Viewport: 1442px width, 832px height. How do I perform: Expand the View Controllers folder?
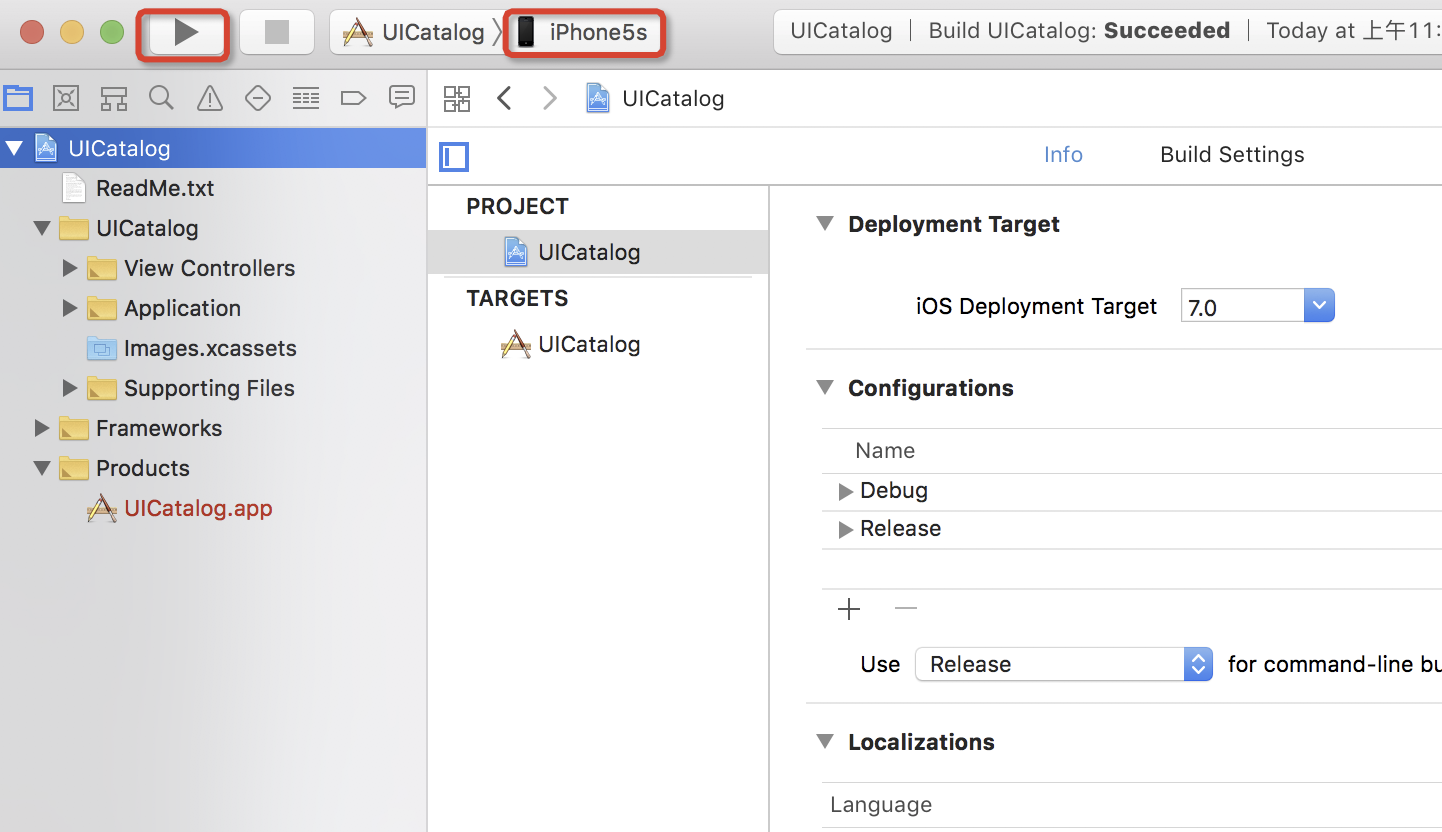70,268
